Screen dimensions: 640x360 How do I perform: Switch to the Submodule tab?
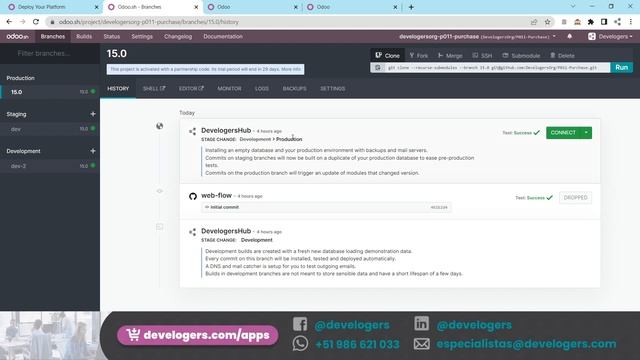coord(521,56)
